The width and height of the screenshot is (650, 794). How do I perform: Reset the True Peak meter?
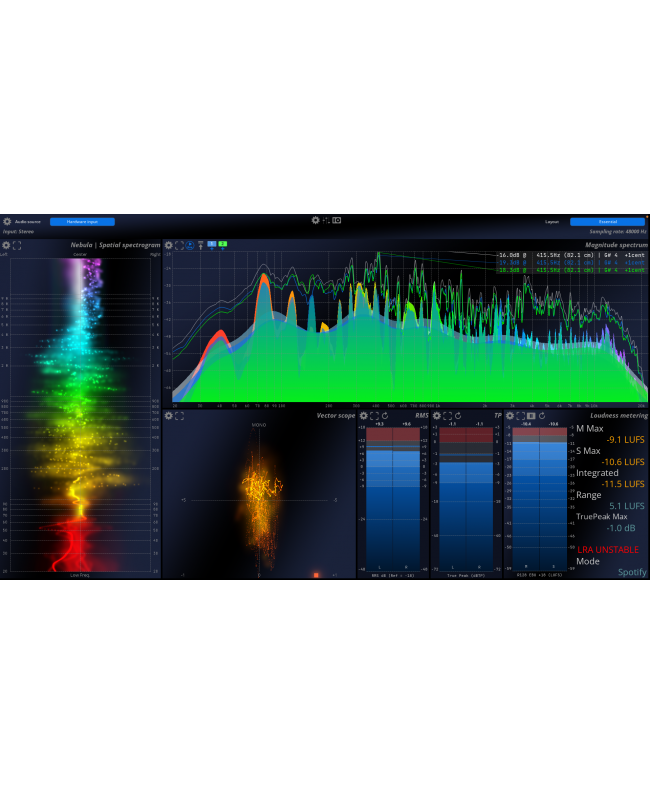point(458,416)
